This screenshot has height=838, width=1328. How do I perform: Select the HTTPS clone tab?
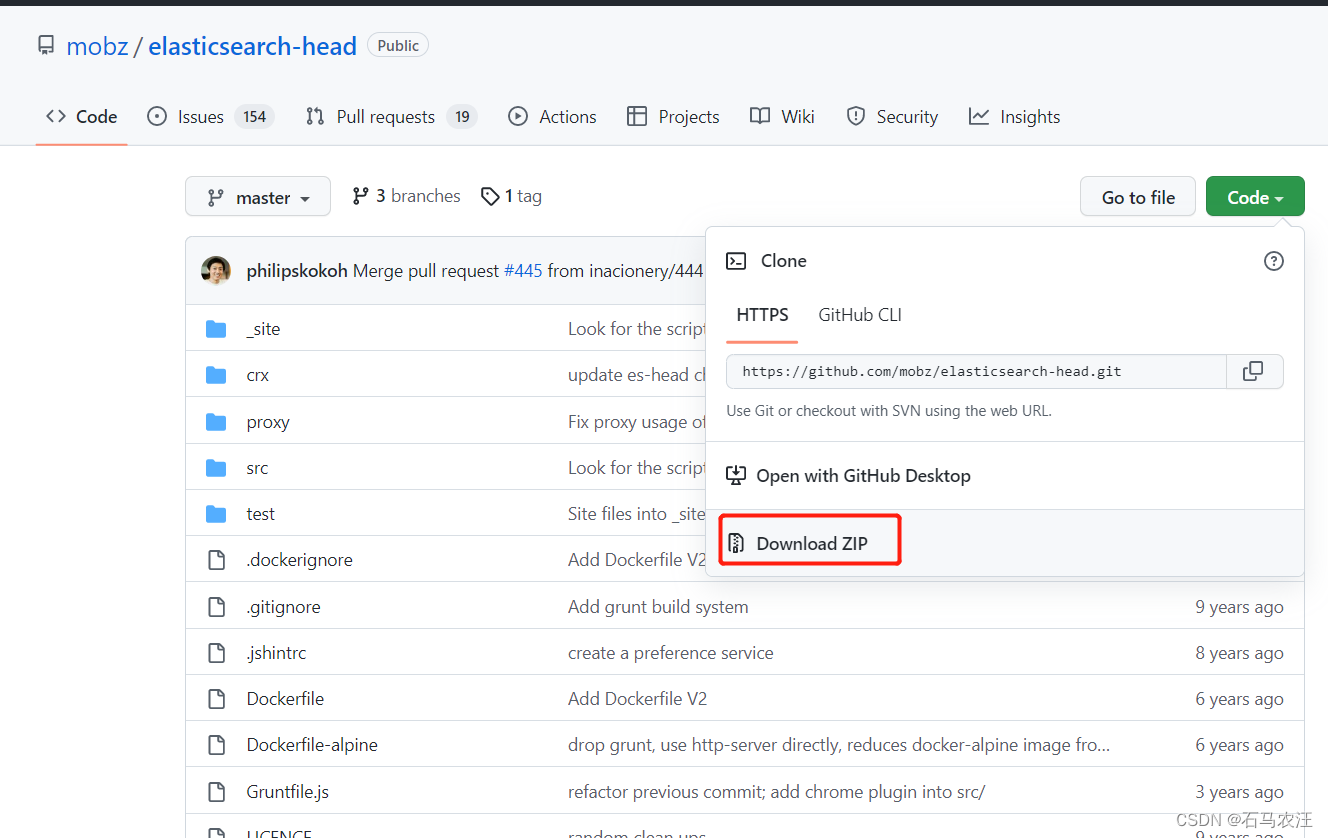762,315
